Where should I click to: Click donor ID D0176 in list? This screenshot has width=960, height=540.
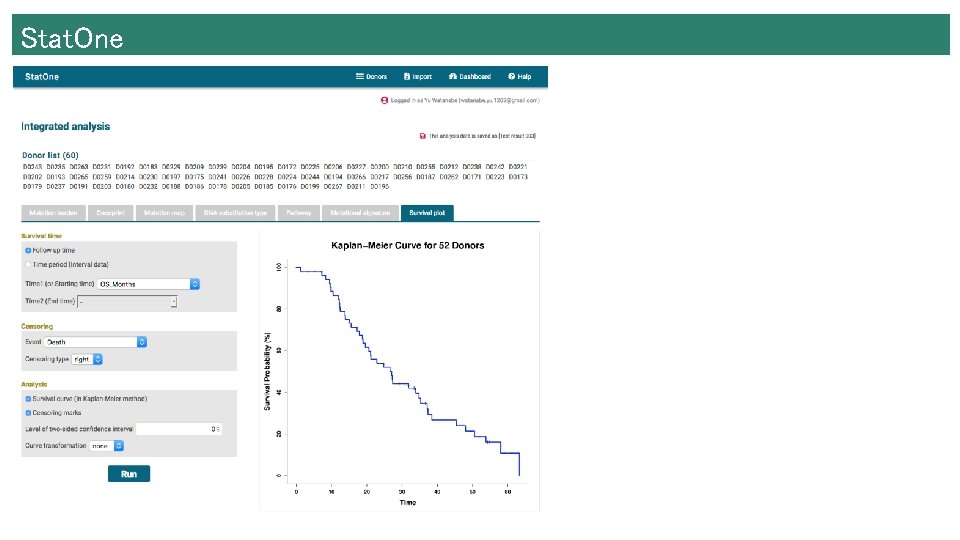pyautogui.click(x=287, y=187)
